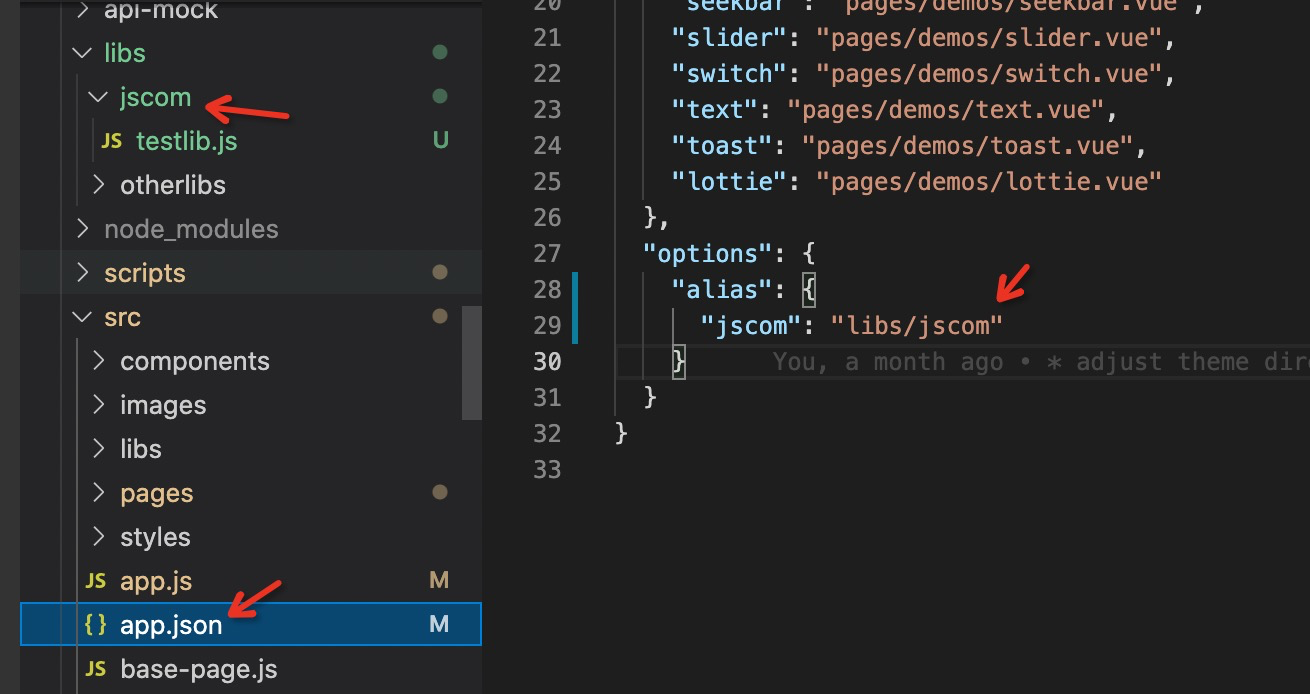Click the "pages/demos/slider.vue" string

pos(989,37)
